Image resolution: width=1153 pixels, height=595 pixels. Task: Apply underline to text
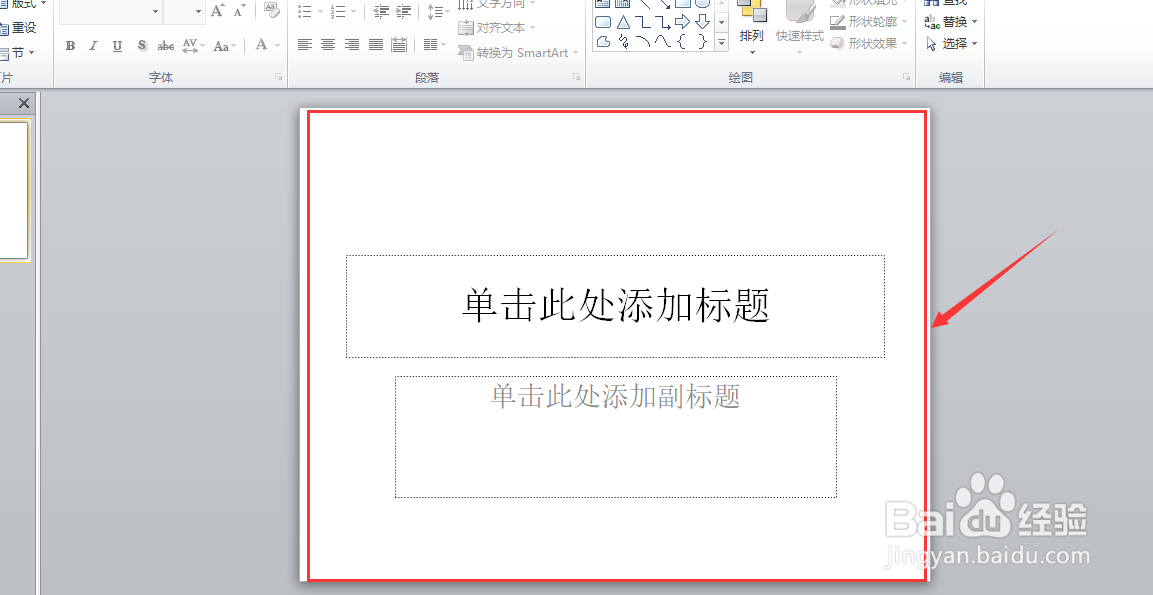[117, 45]
